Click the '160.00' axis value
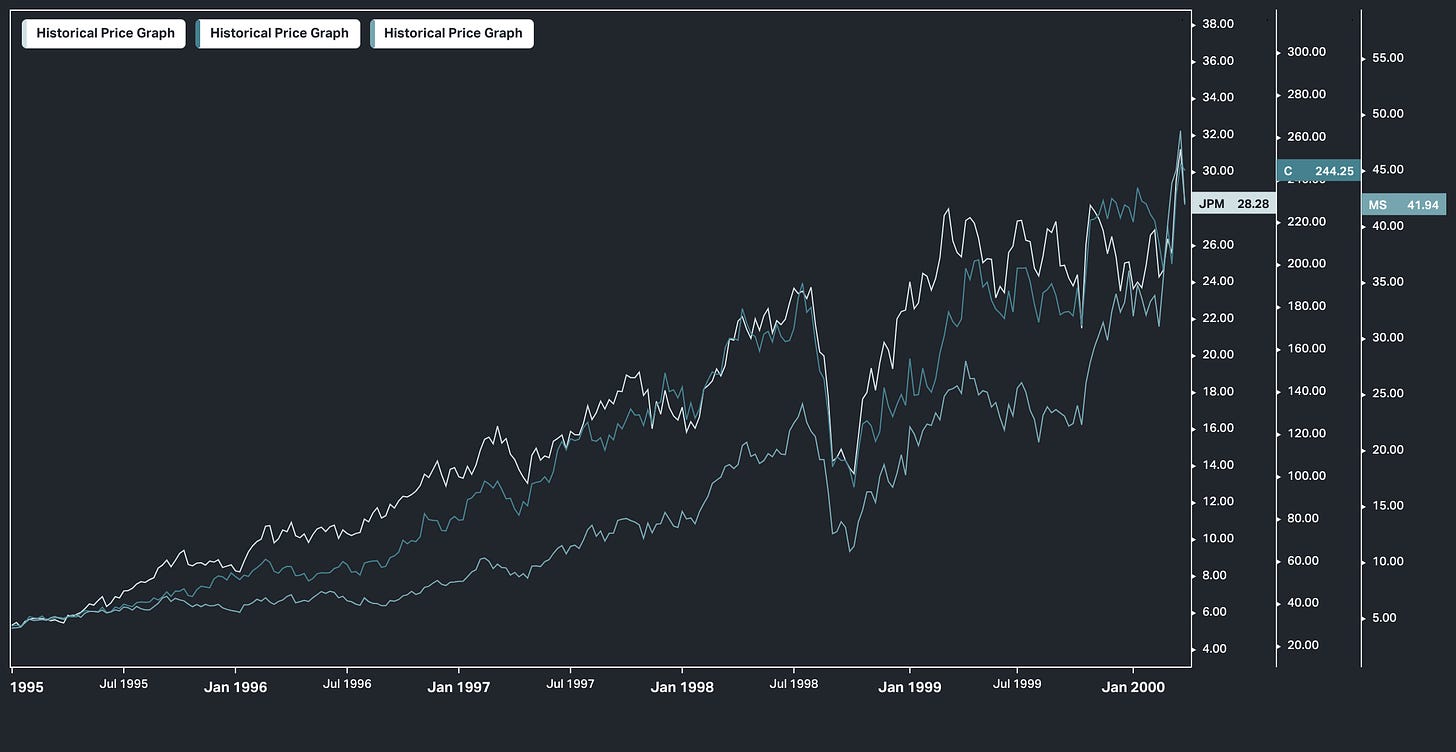The image size is (1456, 752). pyautogui.click(x=1306, y=349)
